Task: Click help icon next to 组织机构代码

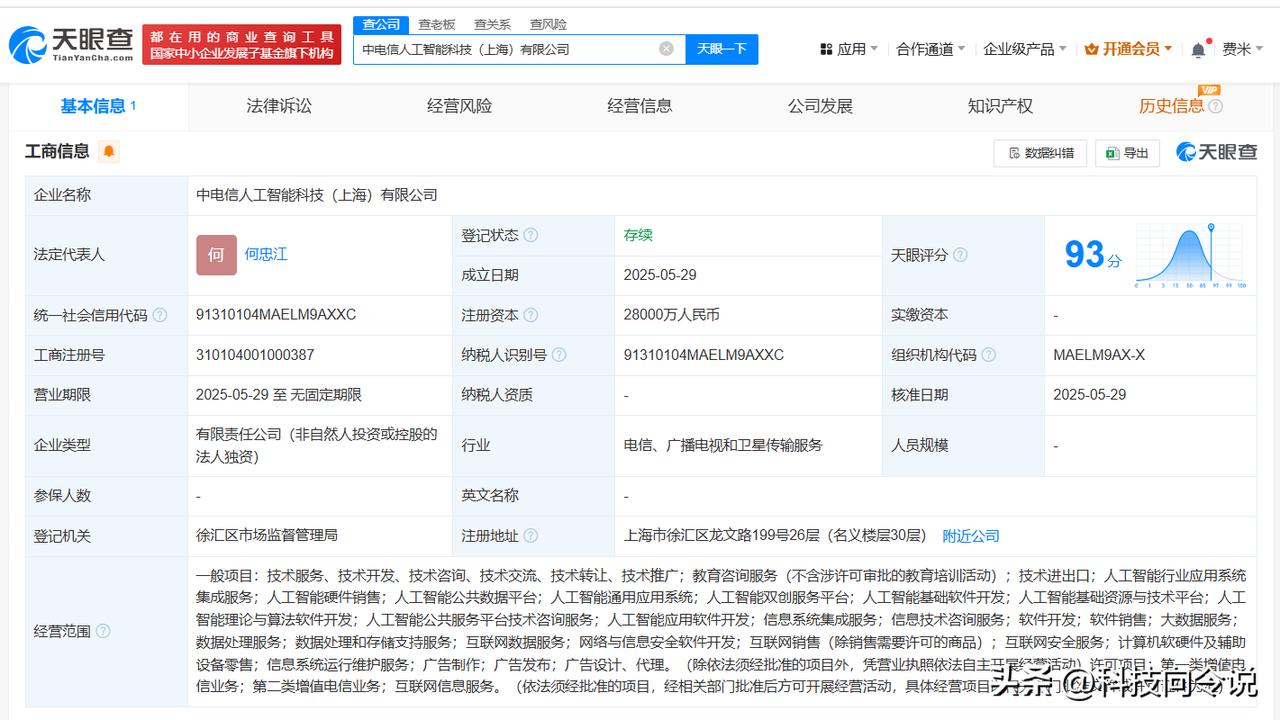Action: [989, 355]
